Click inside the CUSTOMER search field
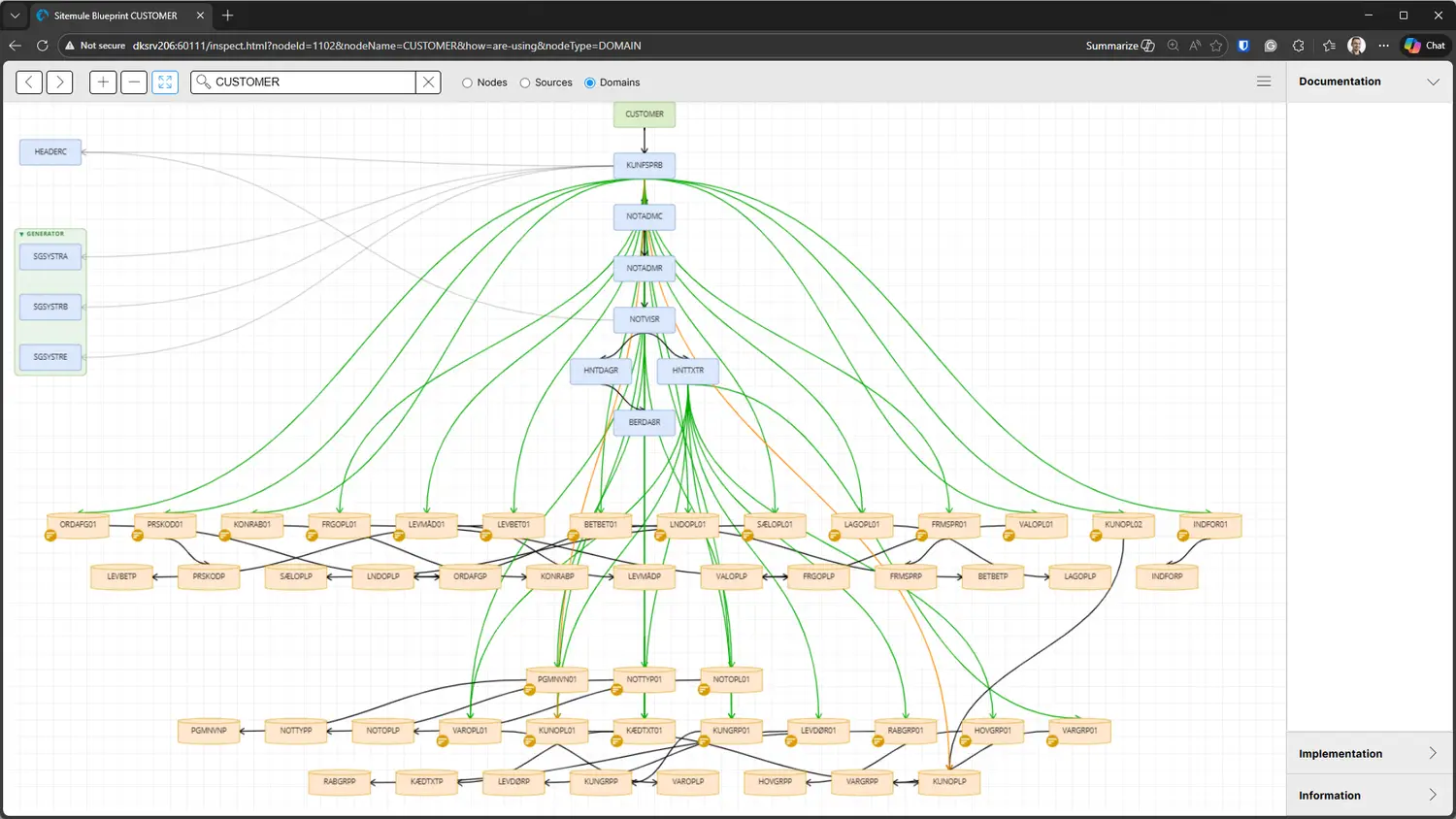 point(304,82)
